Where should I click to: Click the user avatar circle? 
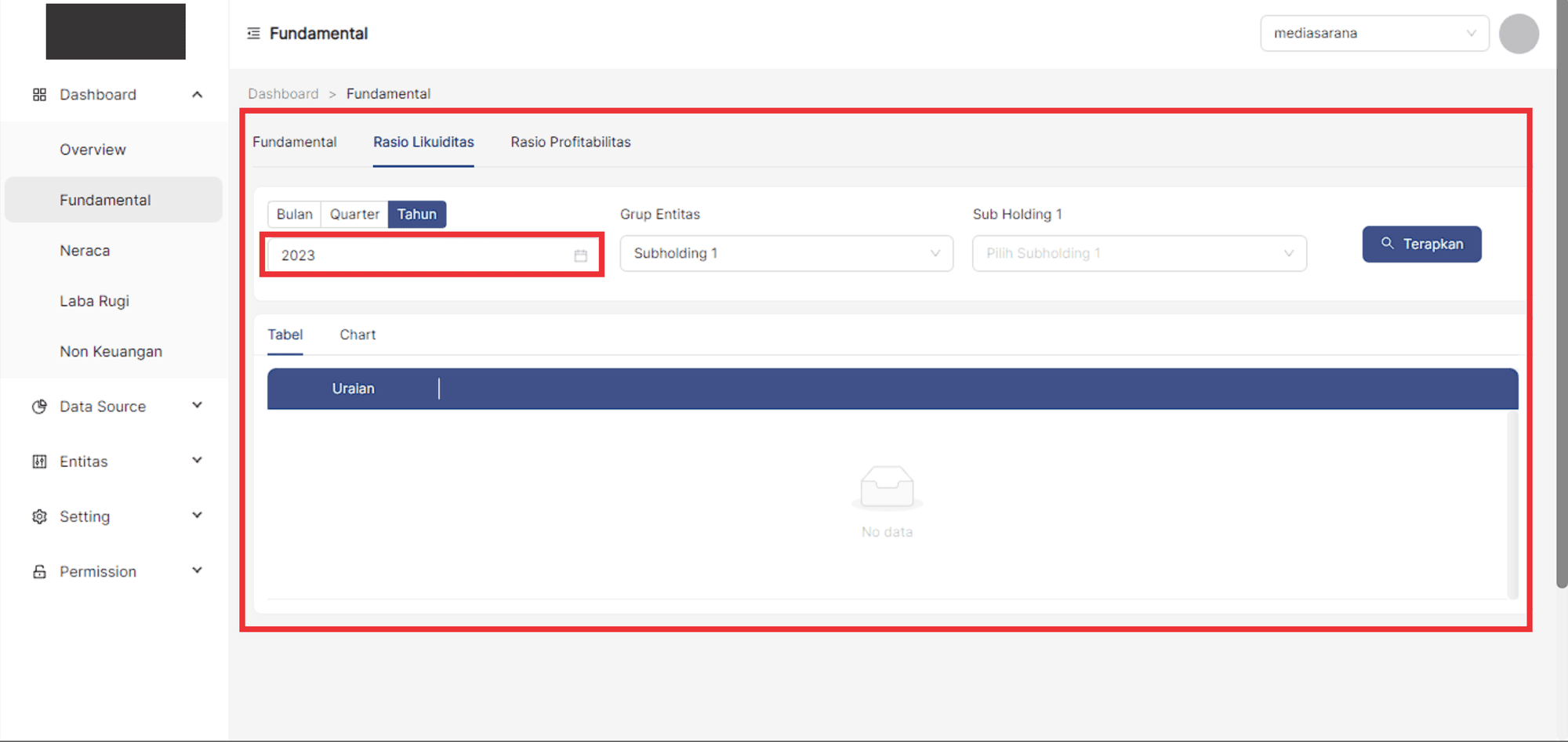(x=1518, y=34)
